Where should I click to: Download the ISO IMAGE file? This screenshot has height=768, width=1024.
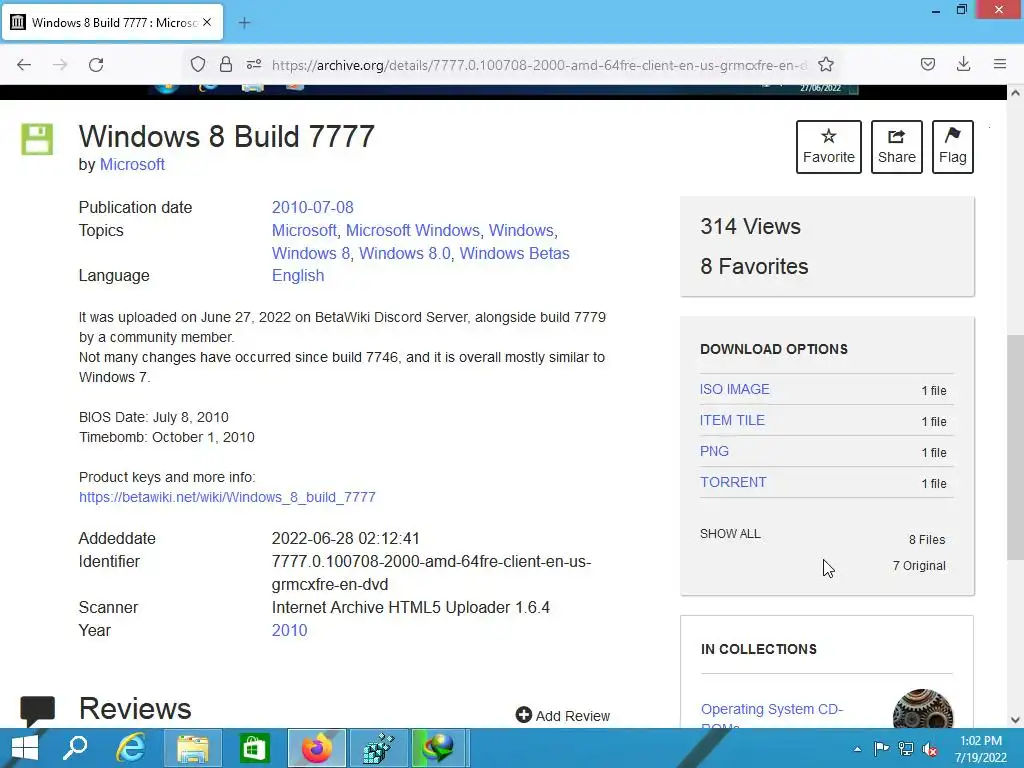(x=735, y=389)
